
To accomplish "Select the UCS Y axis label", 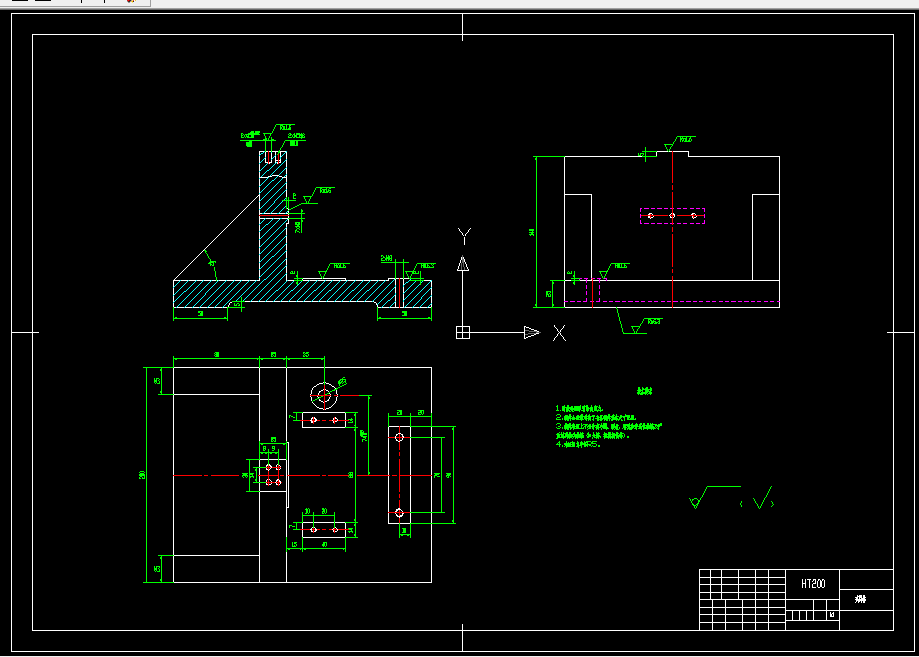I will [x=464, y=236].
